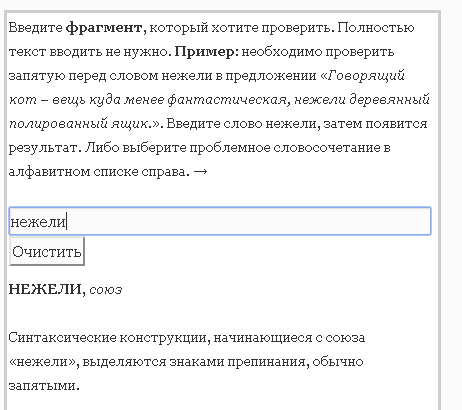Click the italic word "фантастическая"
The width and height of the screenshot is (462, 410).
click(x=227, y=100)
